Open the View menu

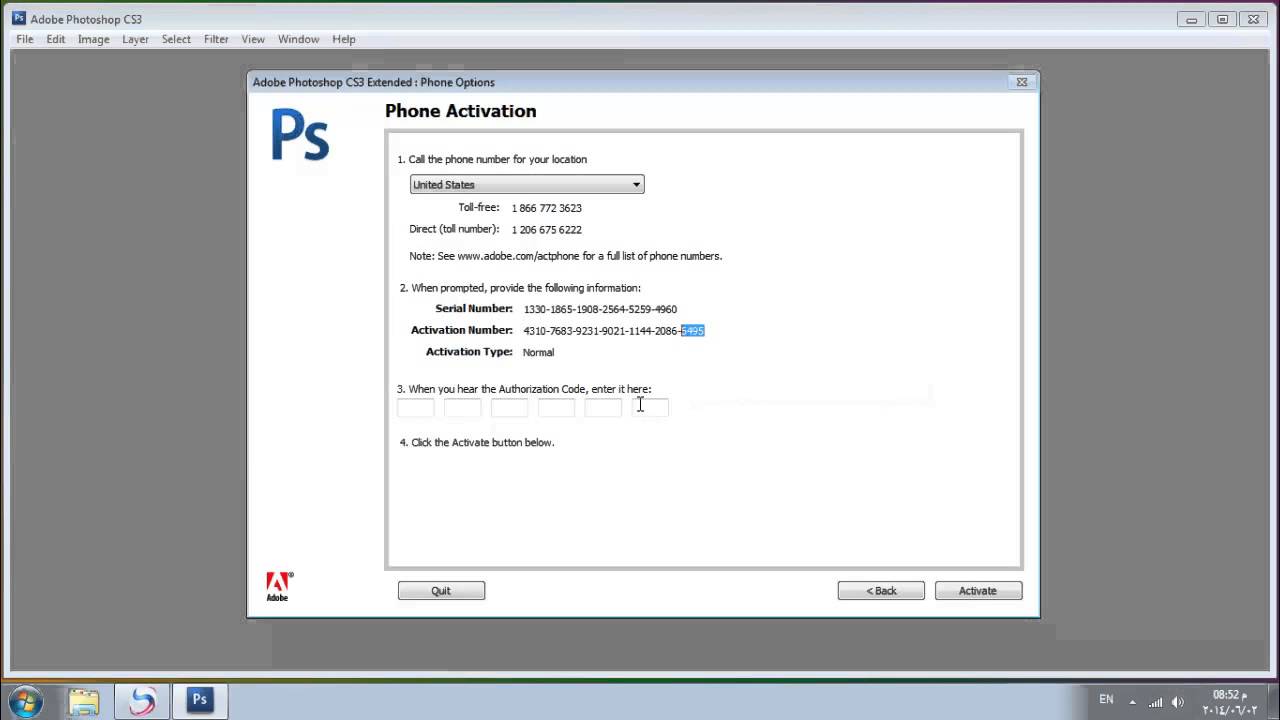pos(253,39)
